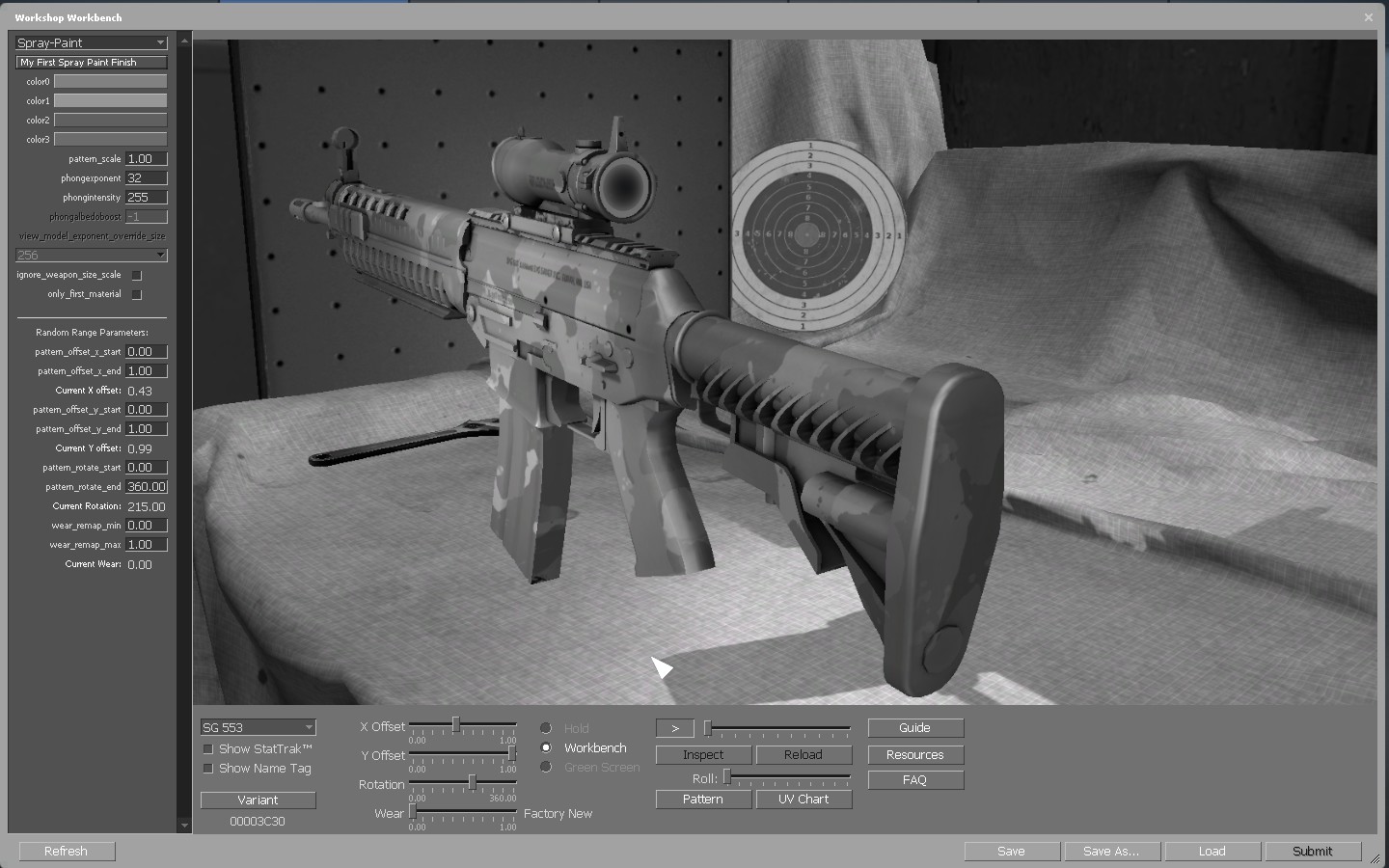The width and height of the screenshot is (1389, 868).
Task: Edit the finish name field
Action: pyautogui.click(x=92, y=62)
